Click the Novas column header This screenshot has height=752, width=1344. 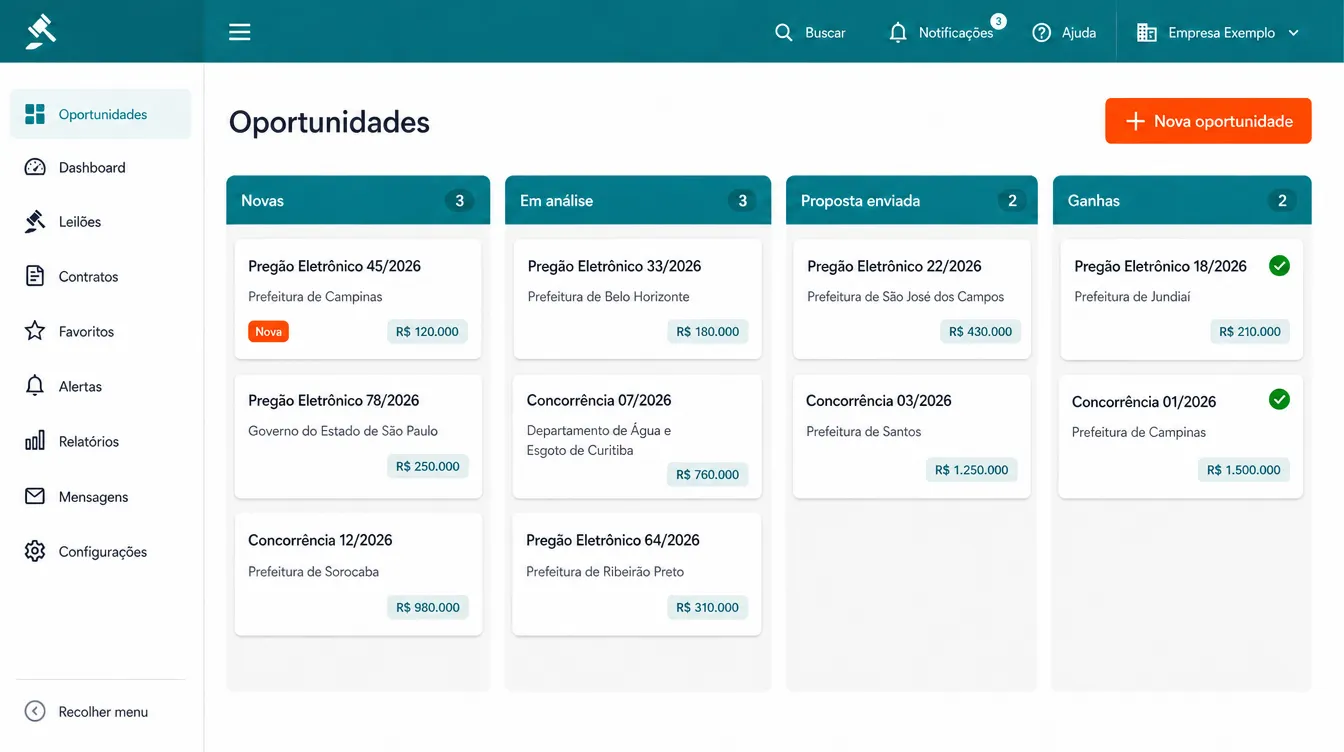pyautogui.click(x=358, y=200)
